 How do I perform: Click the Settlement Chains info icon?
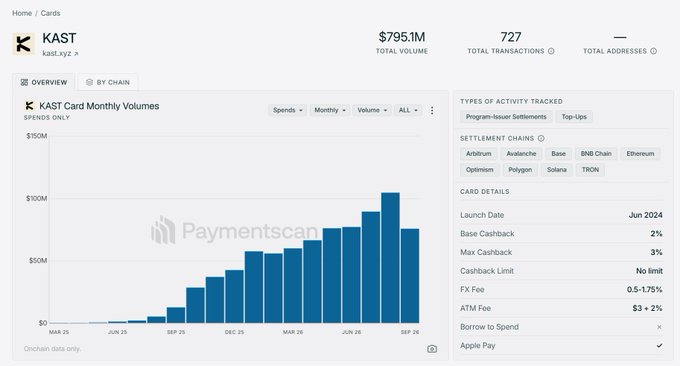point(541,138)
